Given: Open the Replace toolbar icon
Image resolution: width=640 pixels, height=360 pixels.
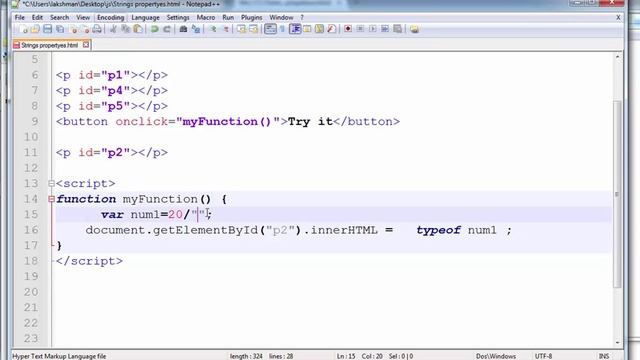Looking at the screenshot, I should click(x=196, y=29).
